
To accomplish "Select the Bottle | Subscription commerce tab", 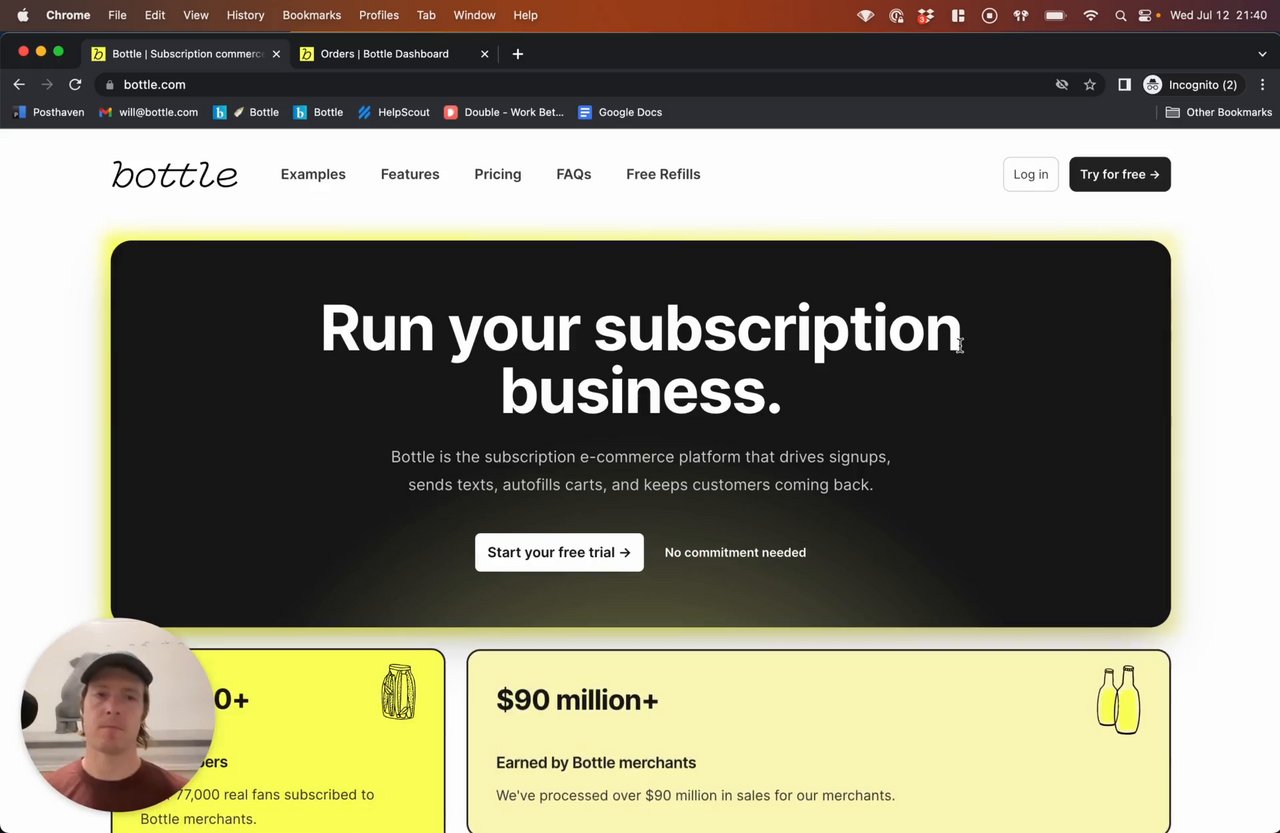I will coord(185,54).
